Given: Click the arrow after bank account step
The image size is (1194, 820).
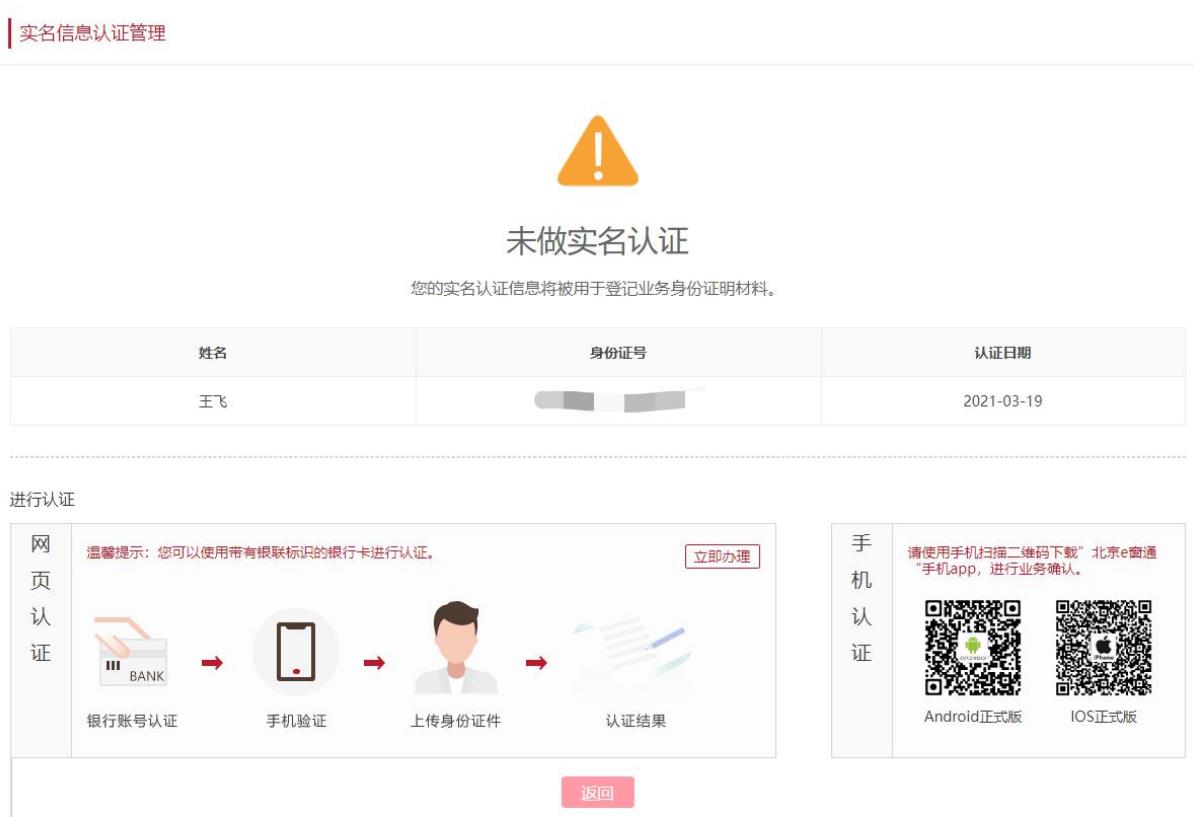Looking at the screenshot, I should pyautogui.click(x=212, y=662).
